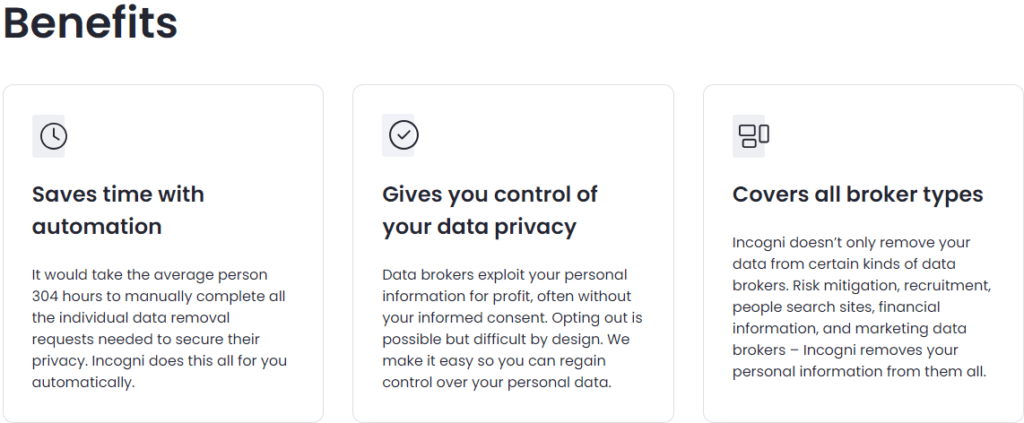Click the layout blocks icon above Covers

pyautogui.click(x=754, y=136)
